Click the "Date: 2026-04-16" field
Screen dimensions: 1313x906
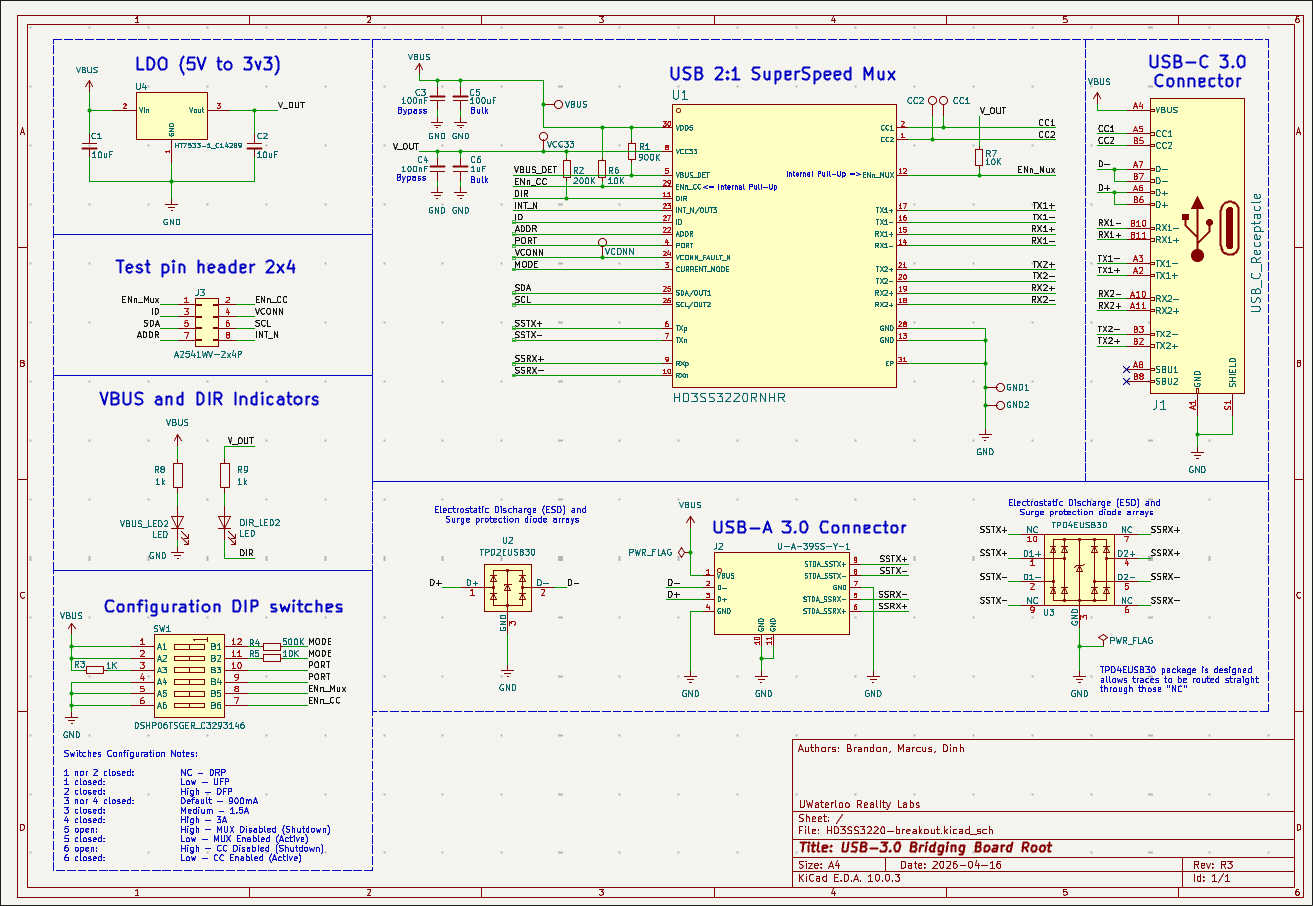pyautogui.click(x=951, y=865)
